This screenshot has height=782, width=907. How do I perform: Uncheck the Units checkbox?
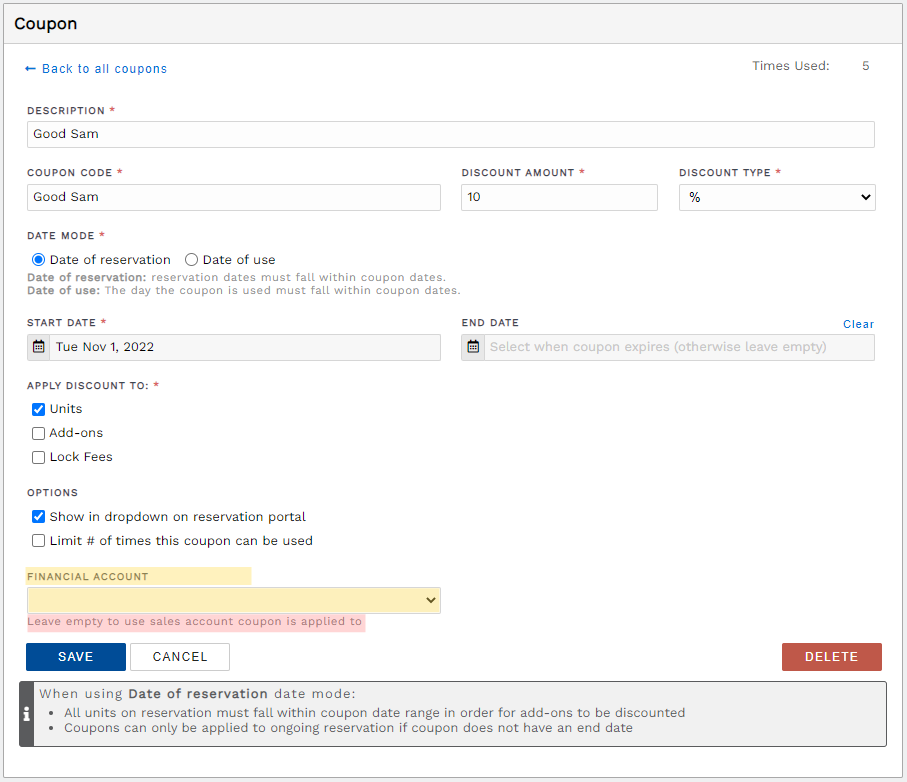pyautogui.click(x=37, y=408)
